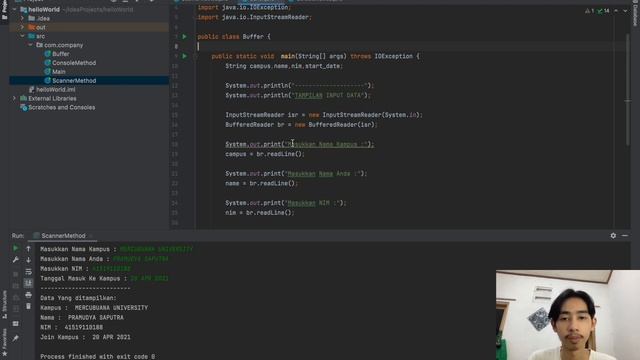Select External Libraries label
This screenshot has width=640, height=360.
(x=52, y=98)
